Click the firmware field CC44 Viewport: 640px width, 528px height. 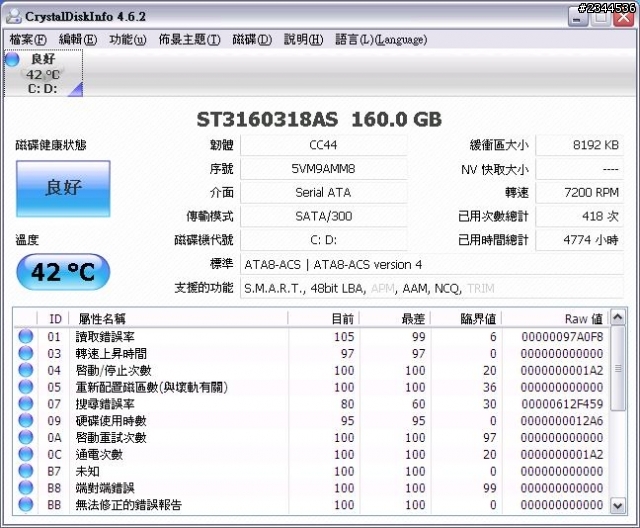pyautogui.click(x=324, y=145)
